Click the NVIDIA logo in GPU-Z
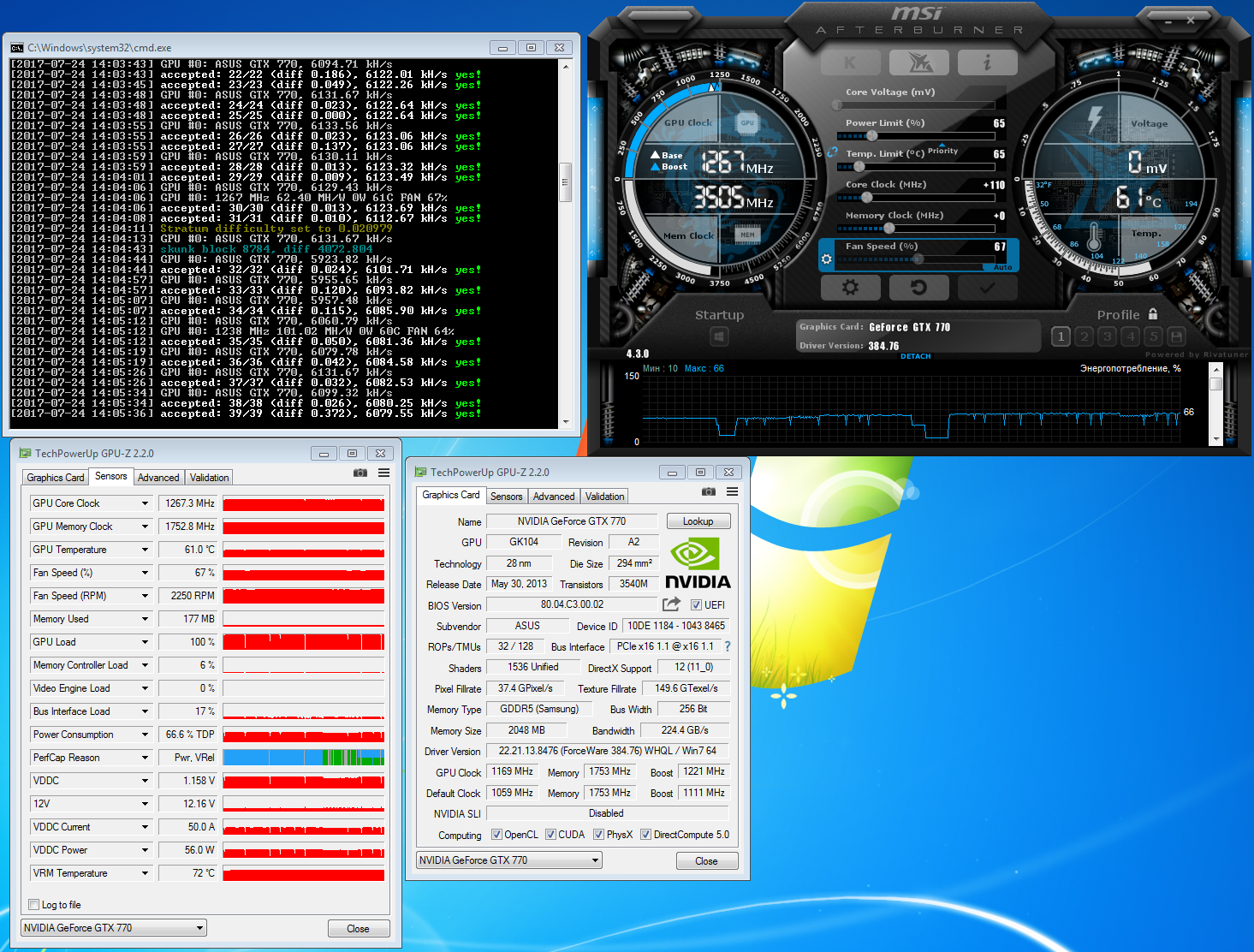 pyautogui.click(x=698, y=563)
